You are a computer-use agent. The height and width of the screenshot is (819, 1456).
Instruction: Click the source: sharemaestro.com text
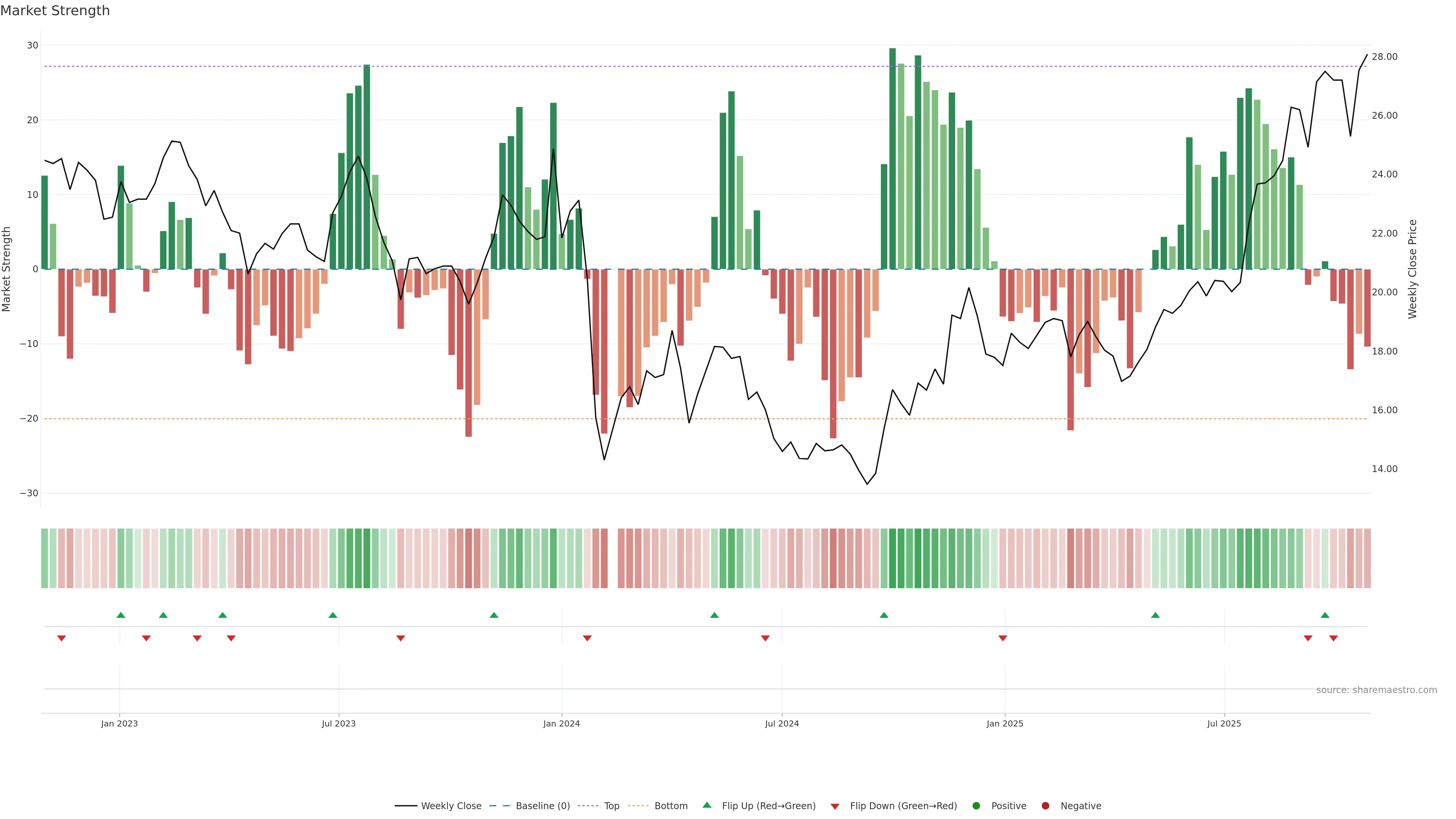pyautogui.click(x=1376, y=690)
